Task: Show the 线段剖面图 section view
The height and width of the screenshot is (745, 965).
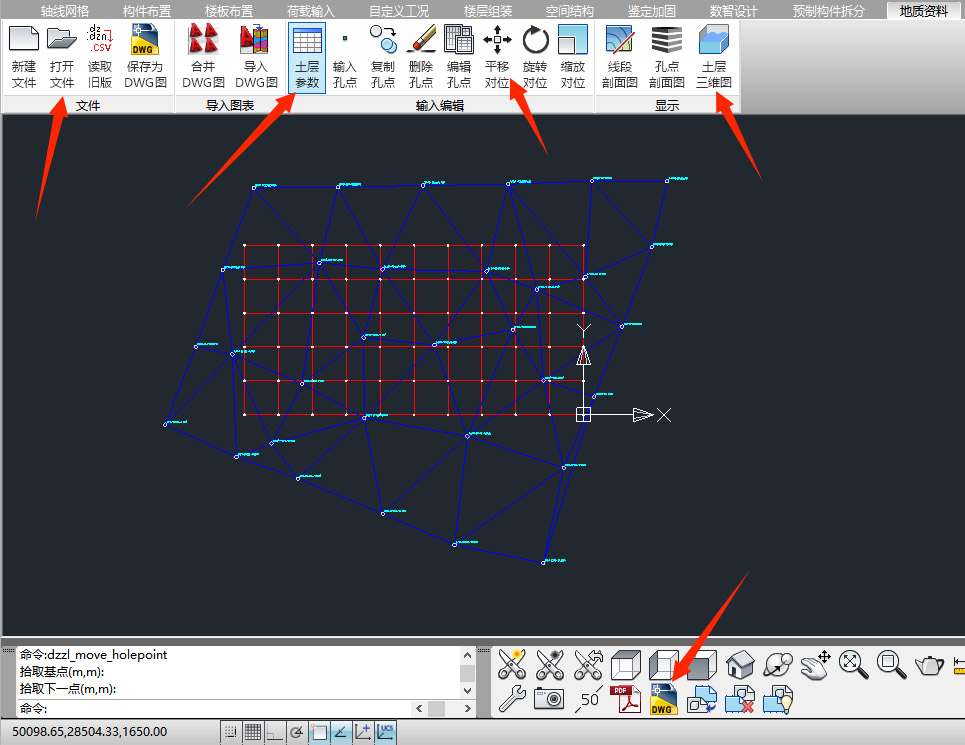Action: [619, 57]
